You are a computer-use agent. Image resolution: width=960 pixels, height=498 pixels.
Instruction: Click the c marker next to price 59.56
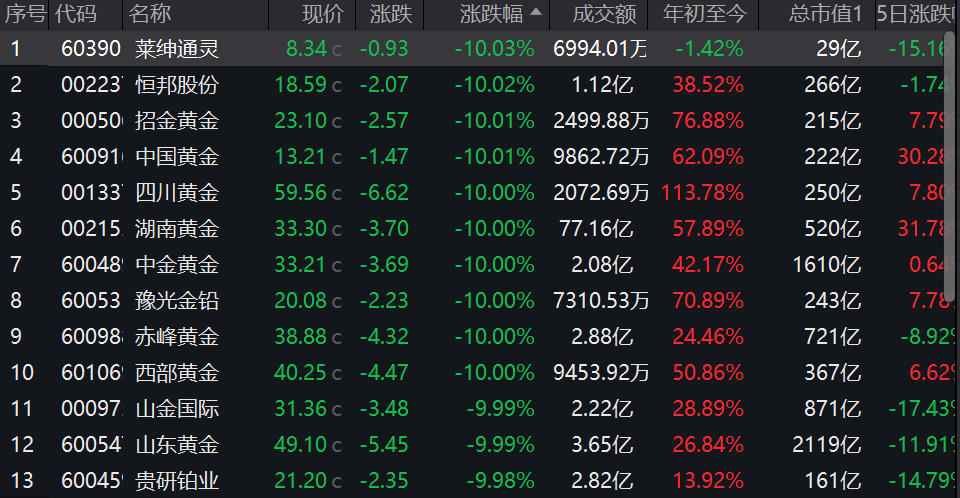click(x=336, y=194)
